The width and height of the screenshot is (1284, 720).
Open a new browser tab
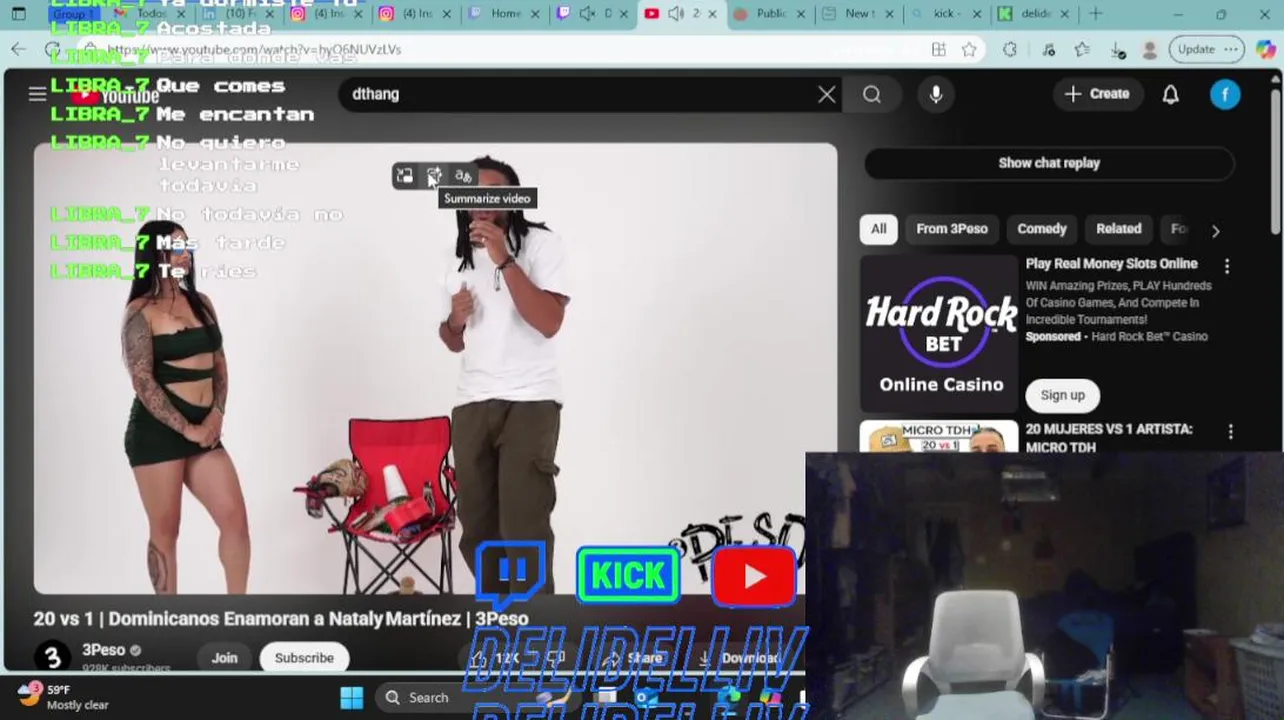coord(1095,14)
